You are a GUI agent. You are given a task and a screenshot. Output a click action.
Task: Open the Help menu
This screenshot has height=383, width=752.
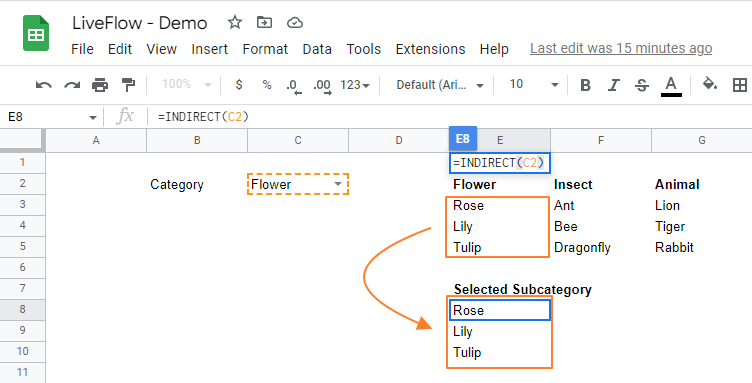[494, 49]
